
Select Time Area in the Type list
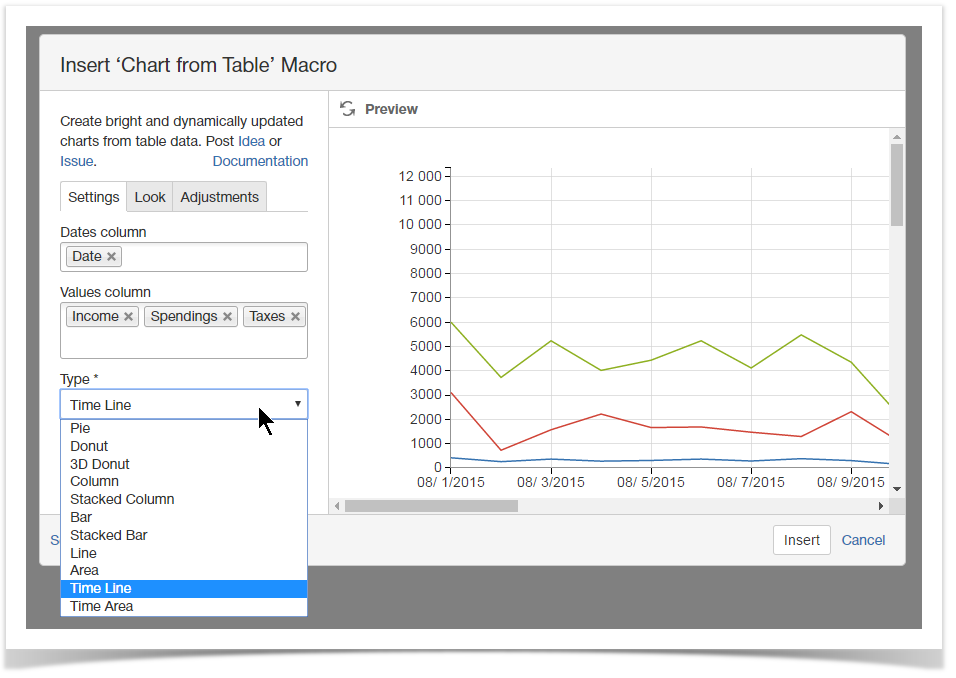101,606
